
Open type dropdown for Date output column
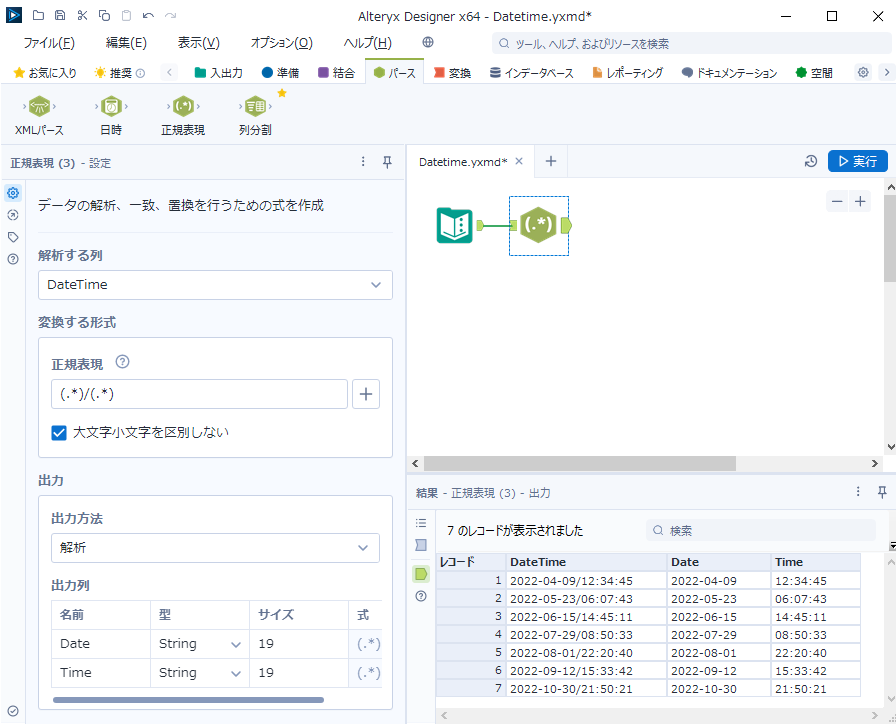(236, 645)
